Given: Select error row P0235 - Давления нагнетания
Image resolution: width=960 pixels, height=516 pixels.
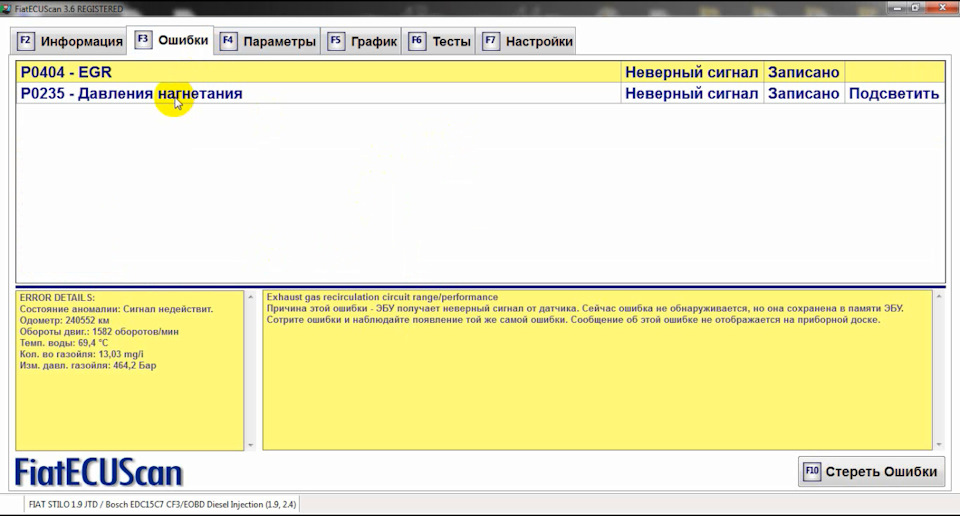Looking at the screenshot, I should point(480,94).
